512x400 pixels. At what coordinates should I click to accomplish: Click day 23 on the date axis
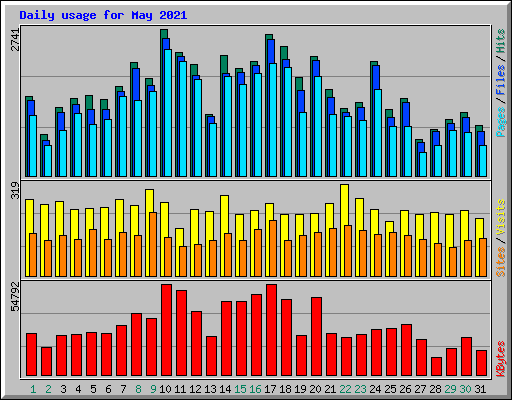pyautogui.click(x=360, y=389)
